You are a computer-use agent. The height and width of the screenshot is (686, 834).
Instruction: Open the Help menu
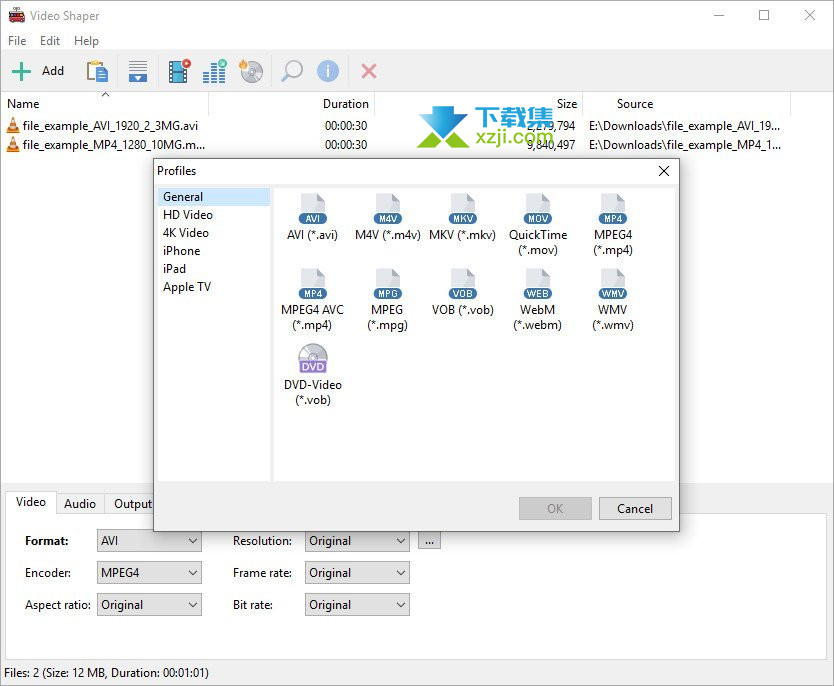[86, 41]
